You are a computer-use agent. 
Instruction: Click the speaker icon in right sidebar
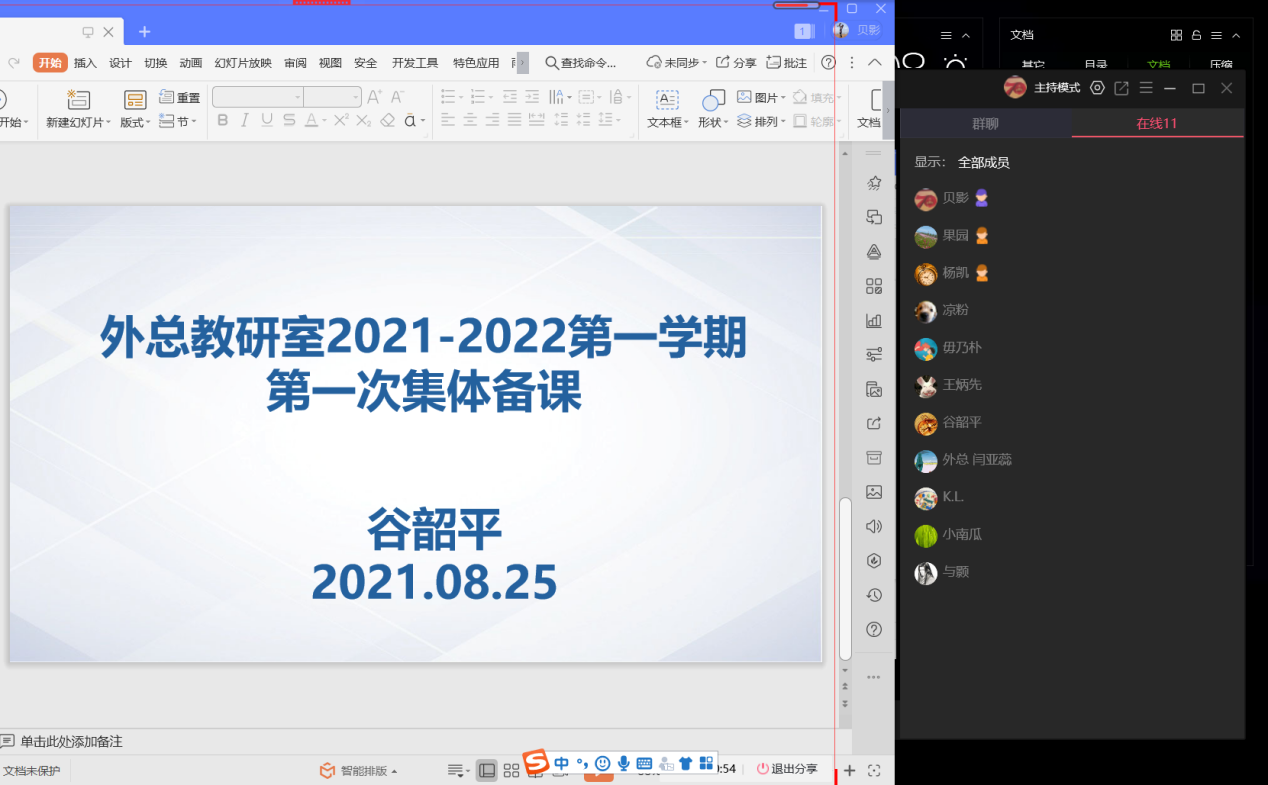coord(874,527)
